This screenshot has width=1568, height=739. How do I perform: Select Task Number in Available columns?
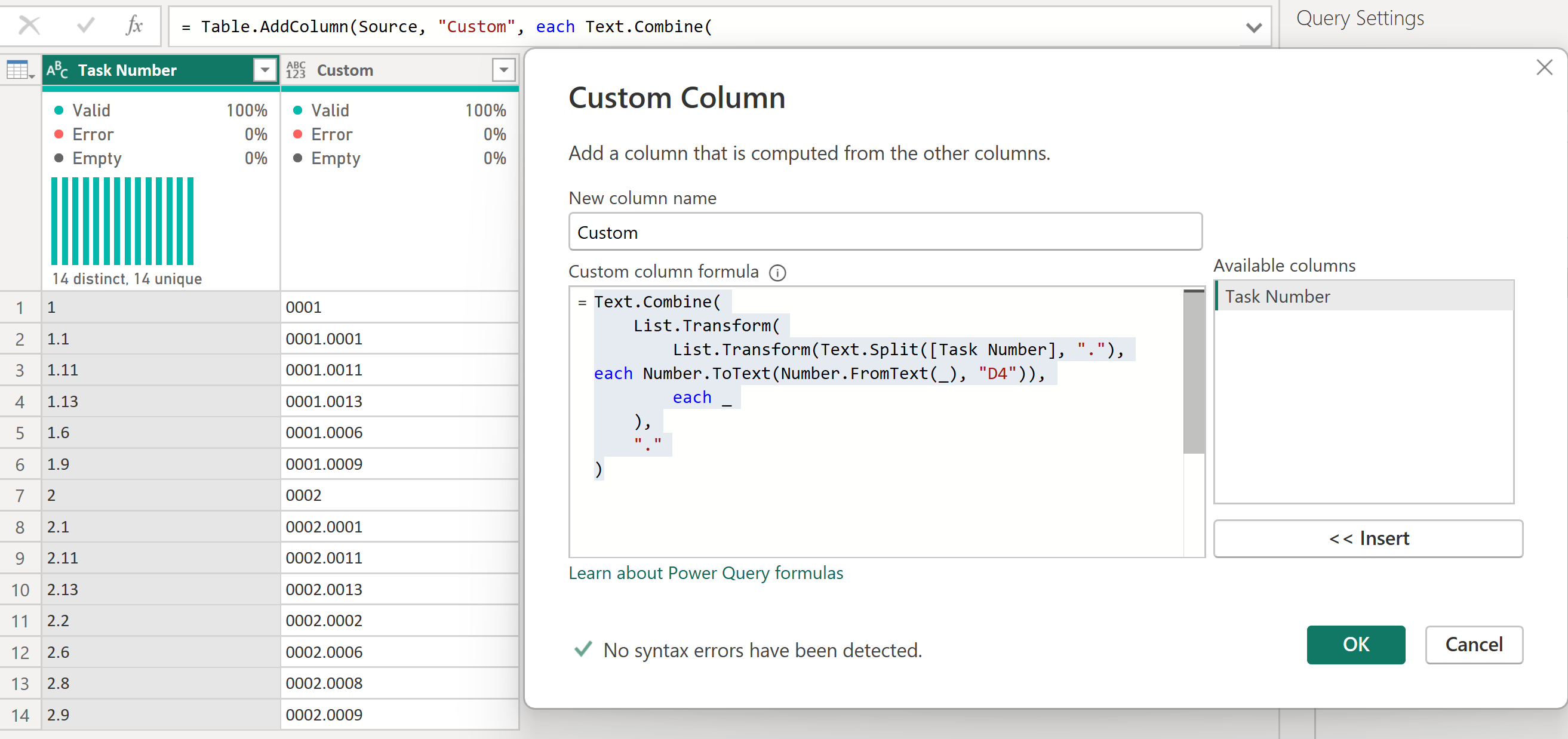click(x=1364, y=296)
